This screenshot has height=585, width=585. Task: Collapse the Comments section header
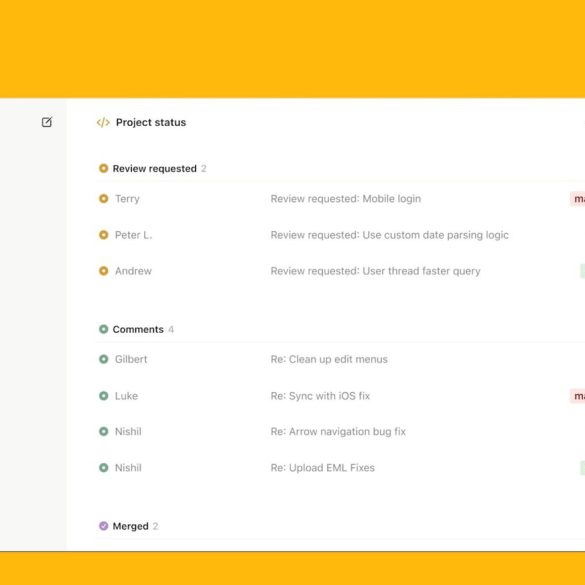[x=136, y=329]
